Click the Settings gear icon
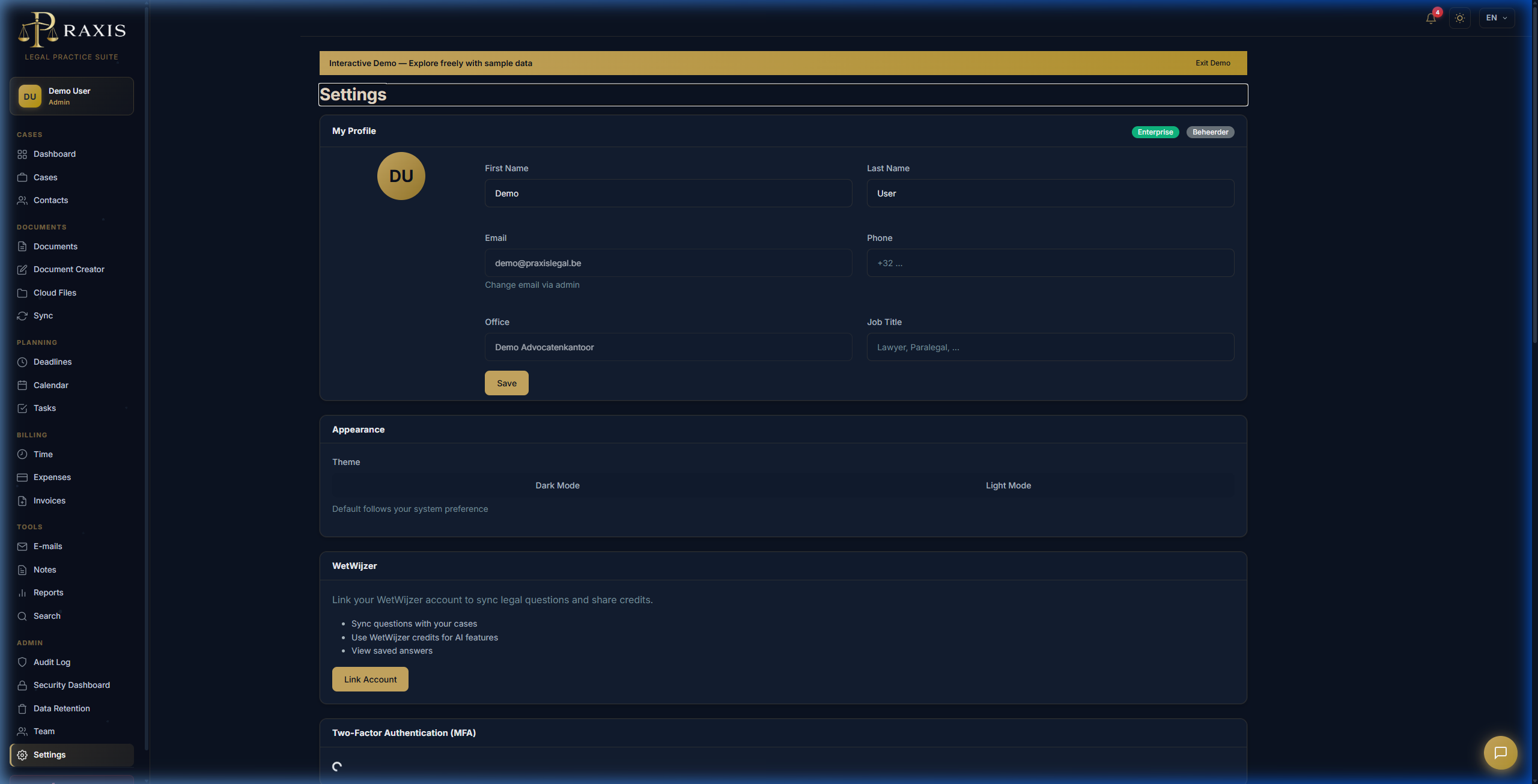Screen dimensions: 1538x784 [x=22, y=755]
